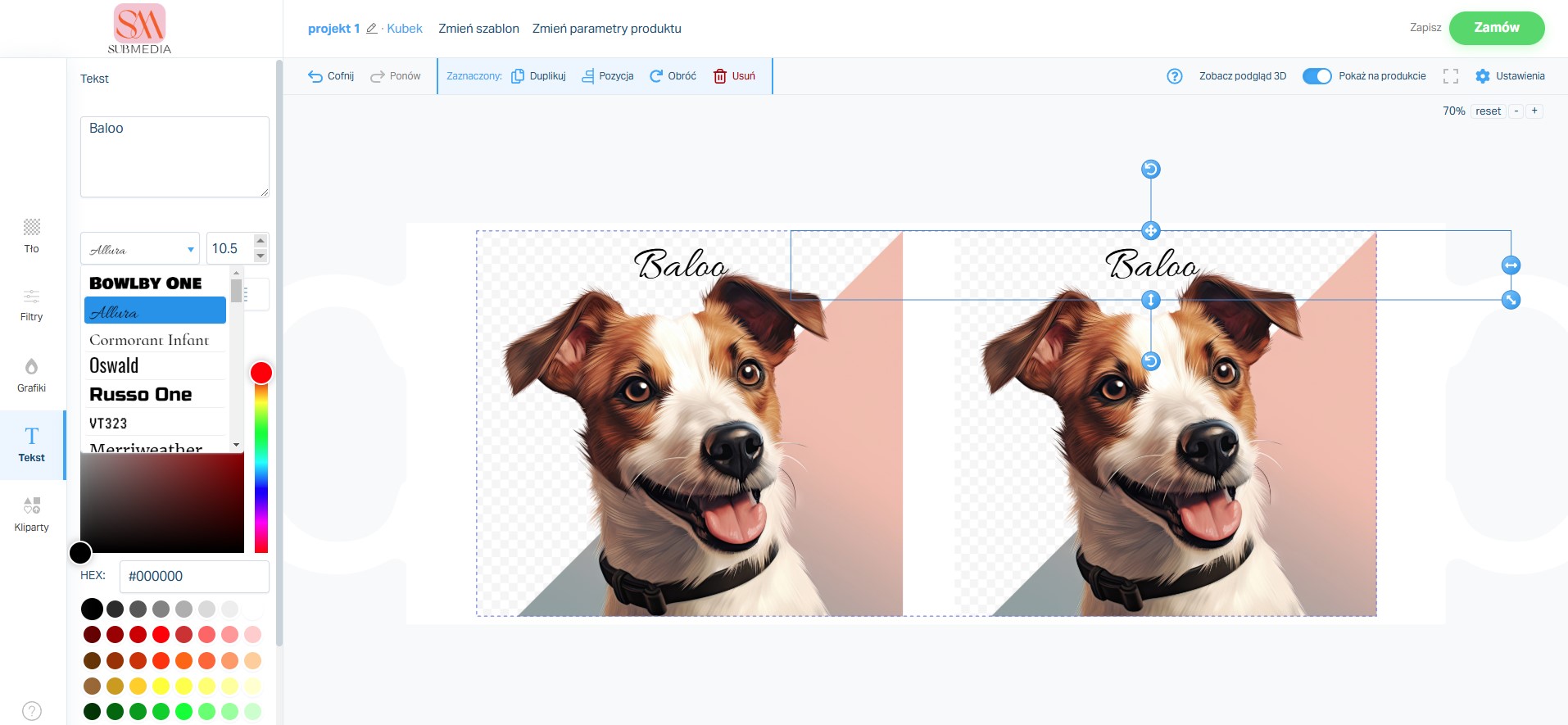
Task: Open the help question mark in toolbar
Action: coord(1175,76)
